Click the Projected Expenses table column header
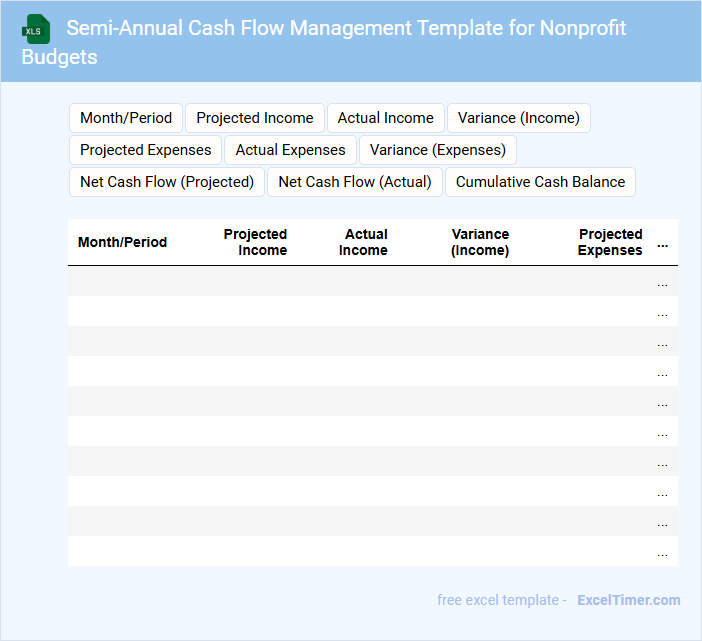This screenshot has height=641, width=702. [610, 242]
